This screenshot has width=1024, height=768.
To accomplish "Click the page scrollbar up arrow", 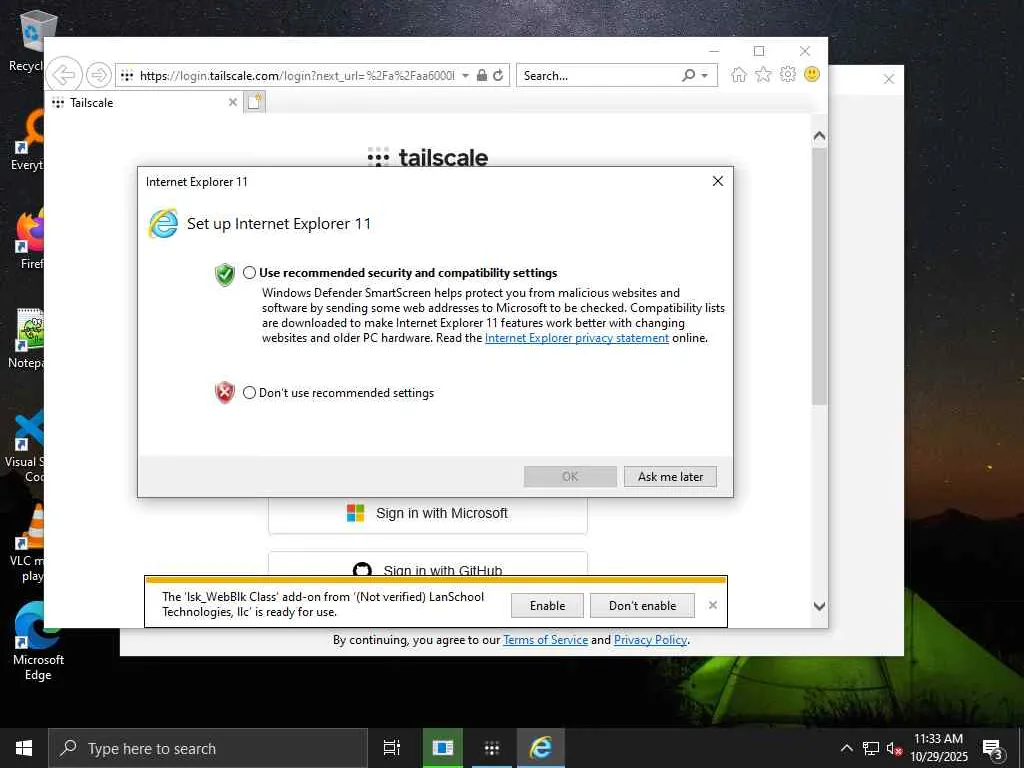I will coord(820,136).
